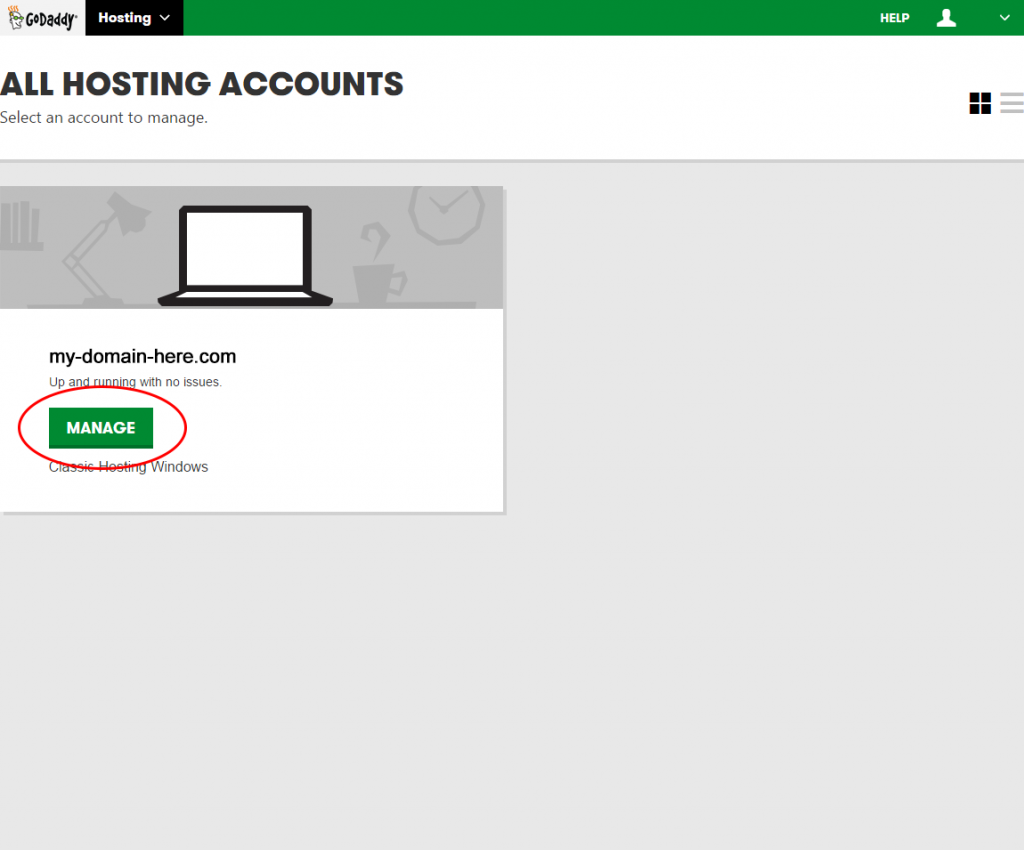1024x850 pixels.
Task: Switch to list view
Action: (1012, 103)
